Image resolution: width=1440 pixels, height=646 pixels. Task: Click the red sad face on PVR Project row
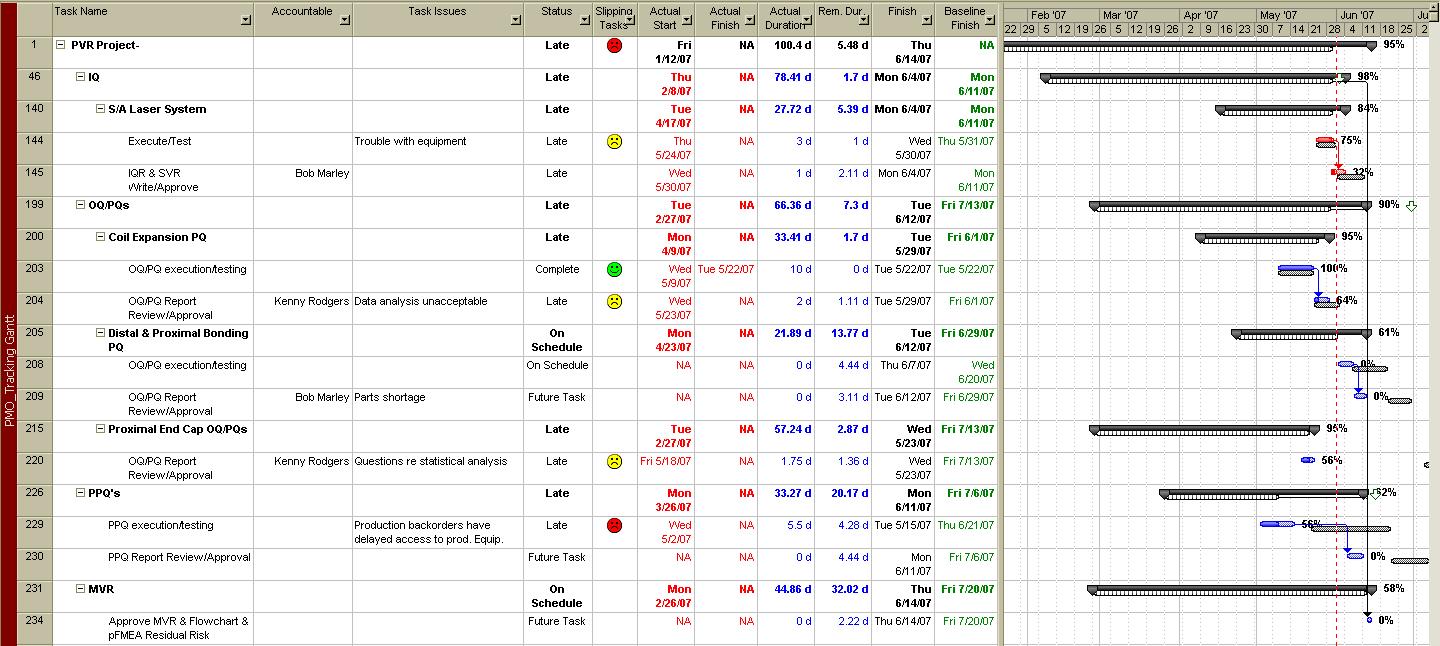(614, 46)
